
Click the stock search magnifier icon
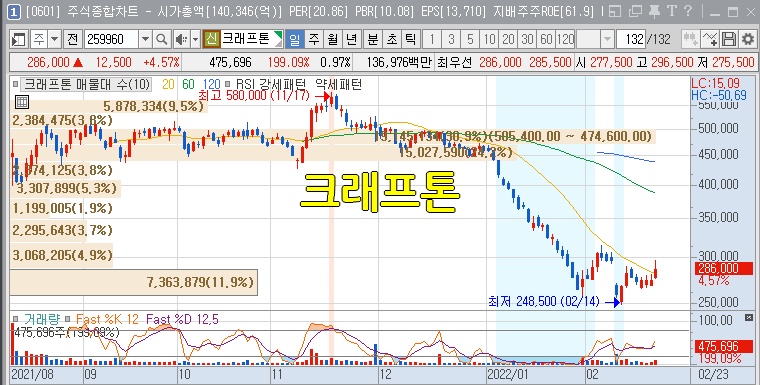coord(162,39)
